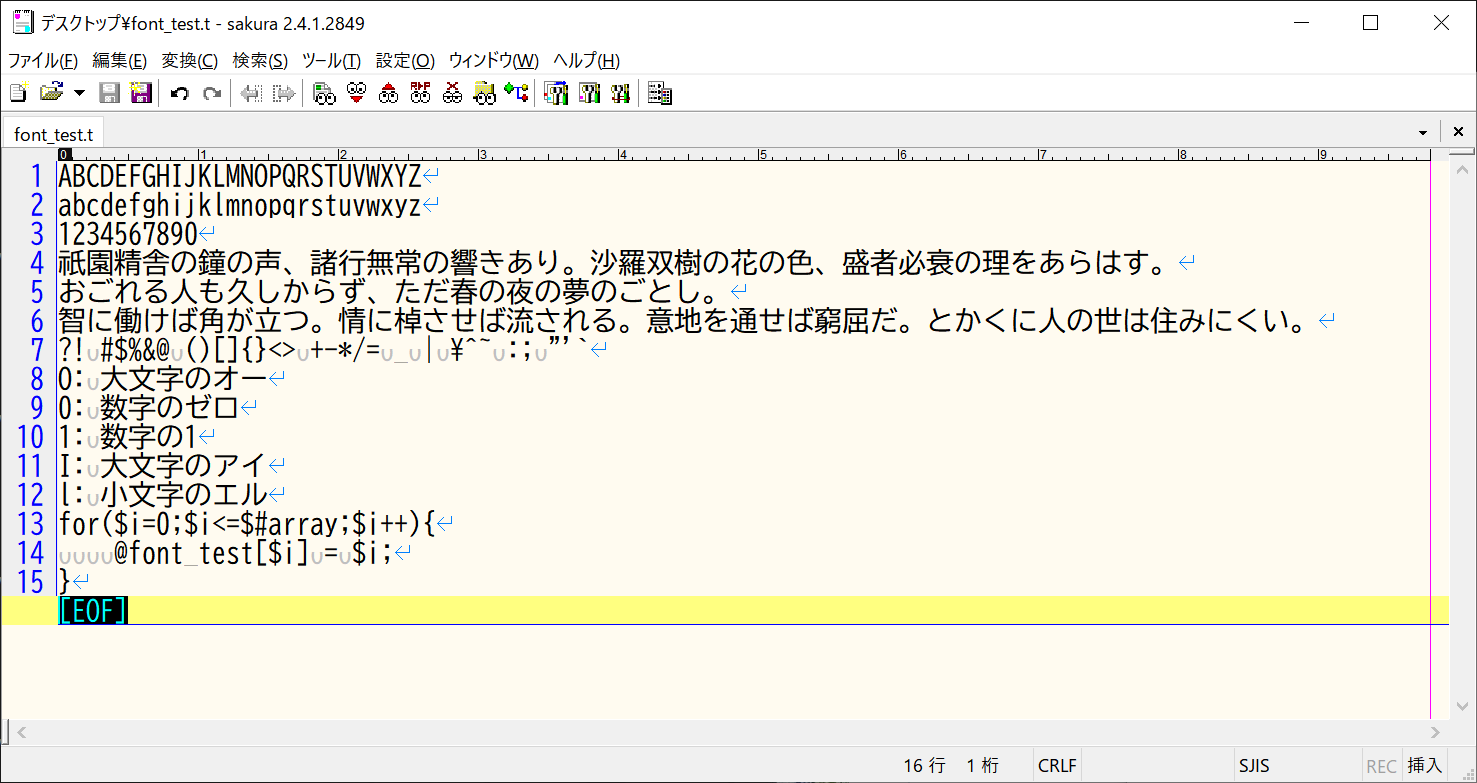This screenshot has width=1477, height=783.
Task: Save the file with the floppy icon
Action: click(x=110, y=94)
